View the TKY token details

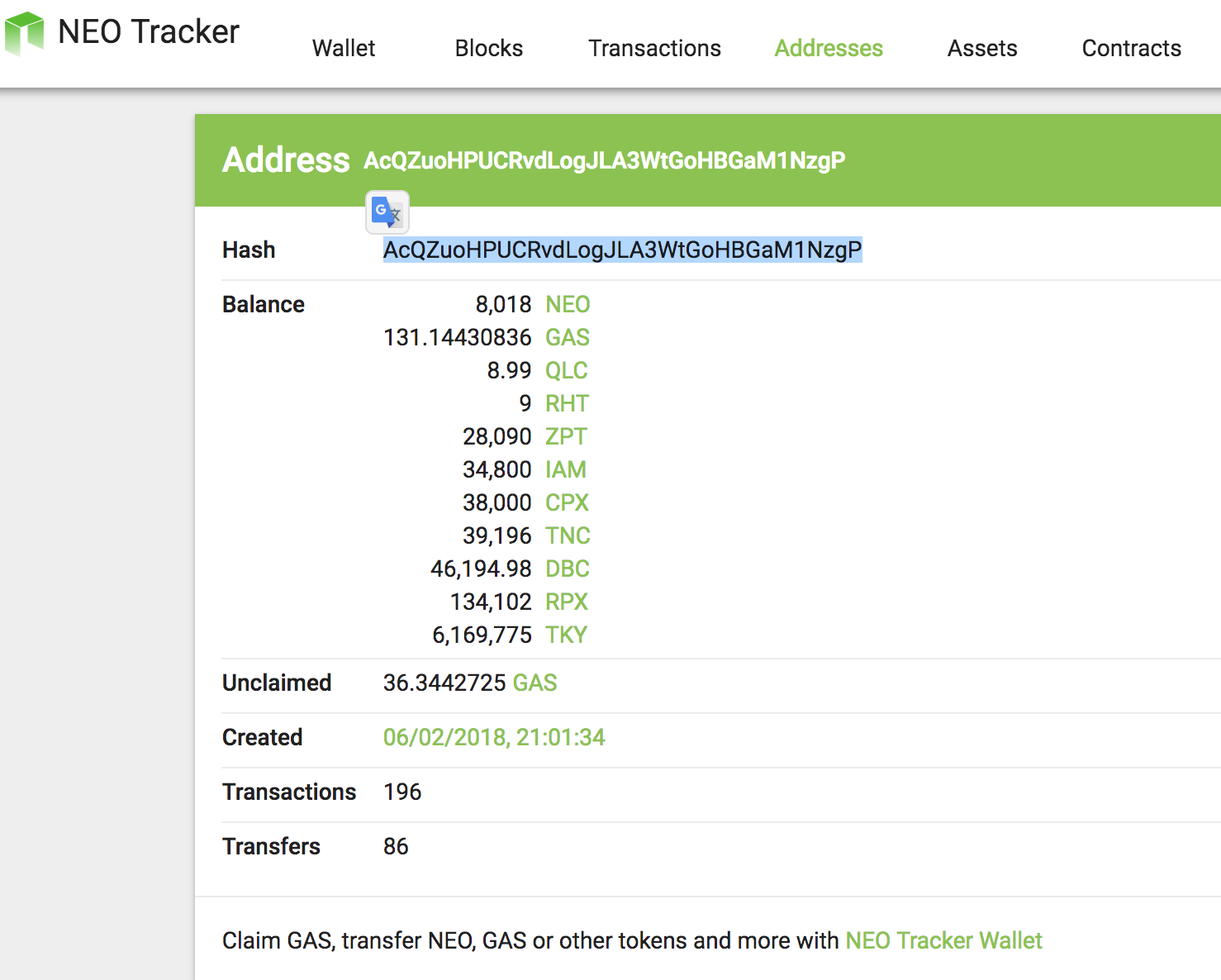567,635
